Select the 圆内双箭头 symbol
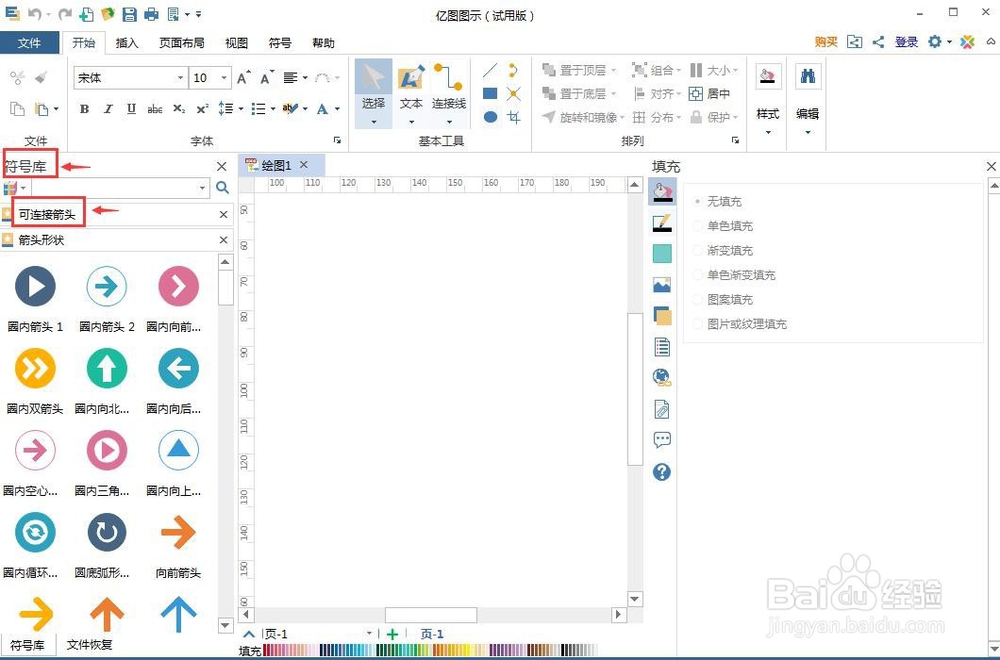 click(x=34, y=368)
